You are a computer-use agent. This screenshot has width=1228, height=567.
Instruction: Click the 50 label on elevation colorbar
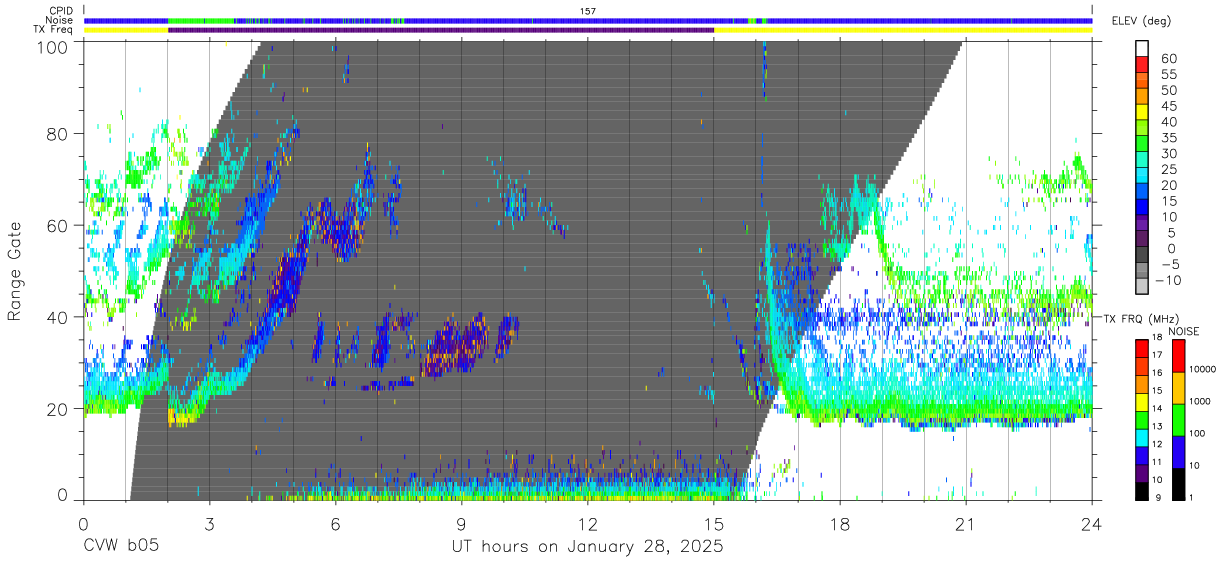pos(1168,91)
